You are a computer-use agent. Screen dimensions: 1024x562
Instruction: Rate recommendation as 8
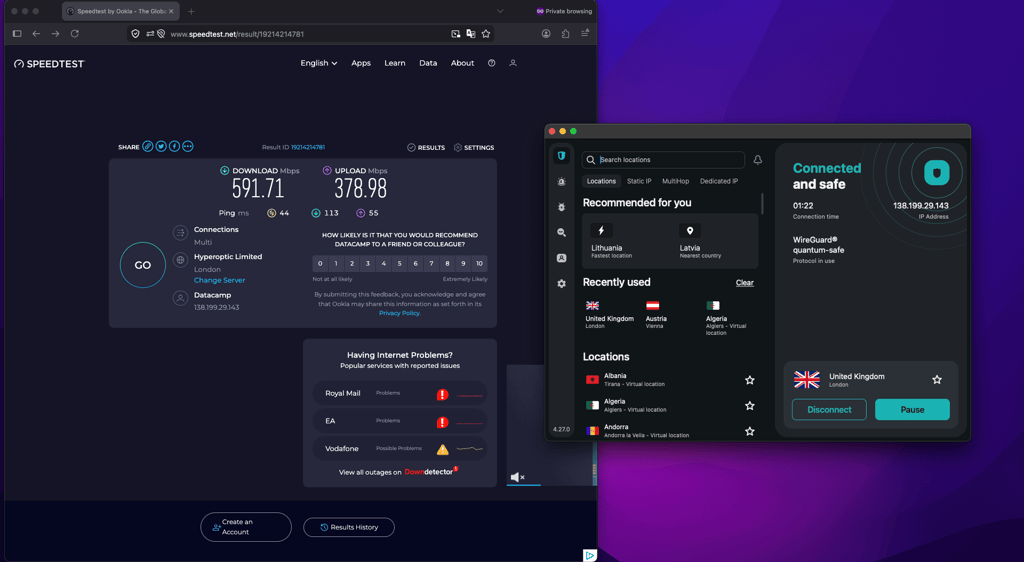pos(447,264)
